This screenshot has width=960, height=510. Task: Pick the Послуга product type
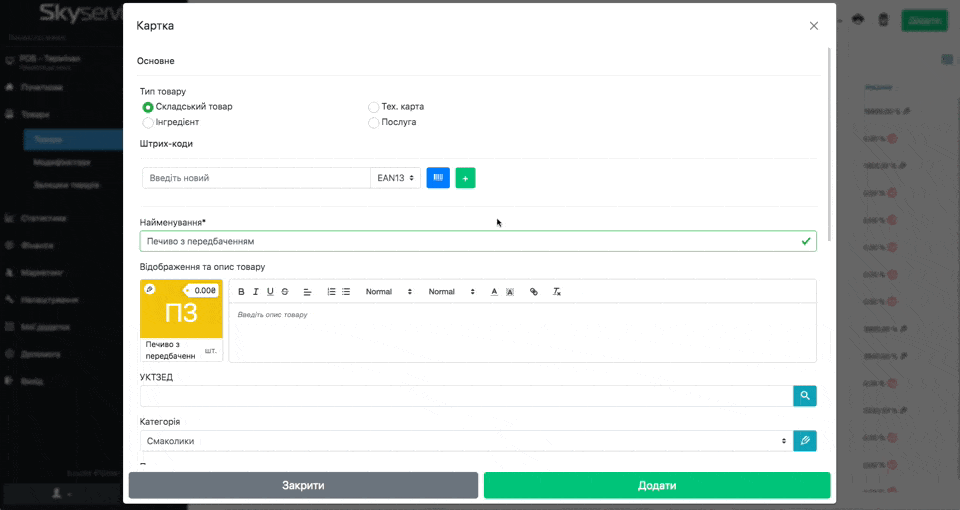click(x=374, y=123)
